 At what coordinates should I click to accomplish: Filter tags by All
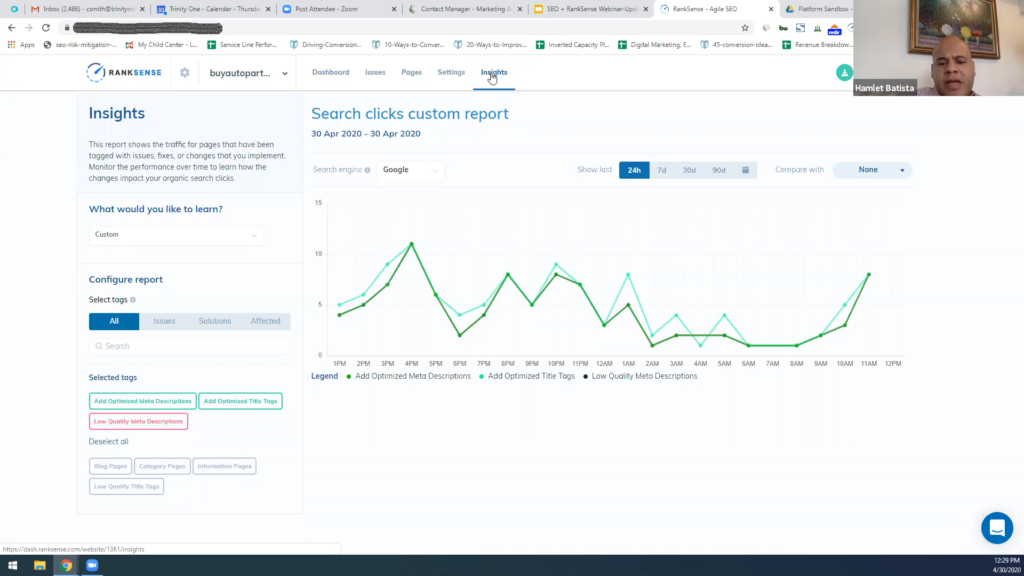[x=114, y=321]
